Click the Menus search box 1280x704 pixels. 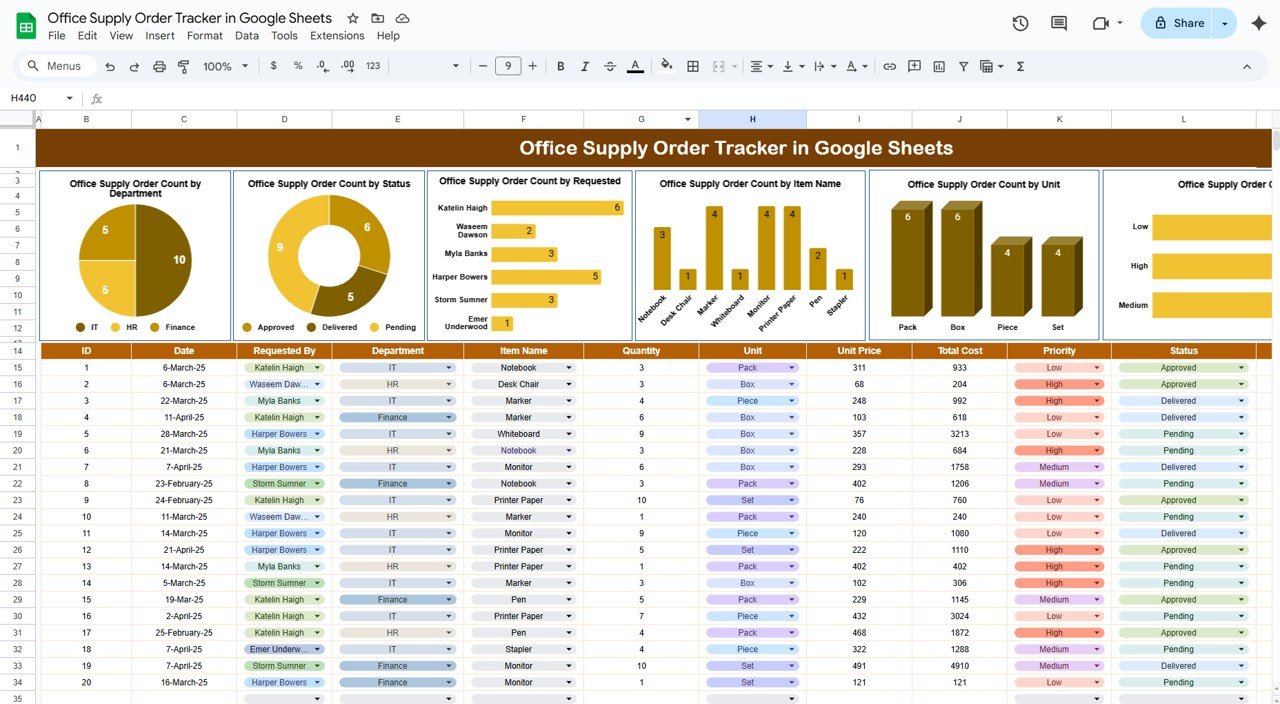tap(58, 66)
